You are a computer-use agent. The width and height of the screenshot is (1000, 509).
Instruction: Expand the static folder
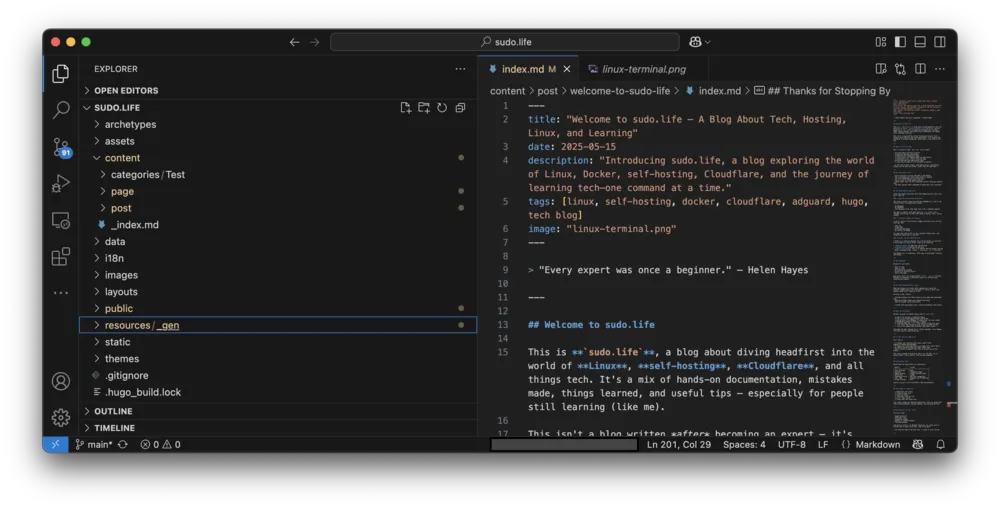[278, 342]
